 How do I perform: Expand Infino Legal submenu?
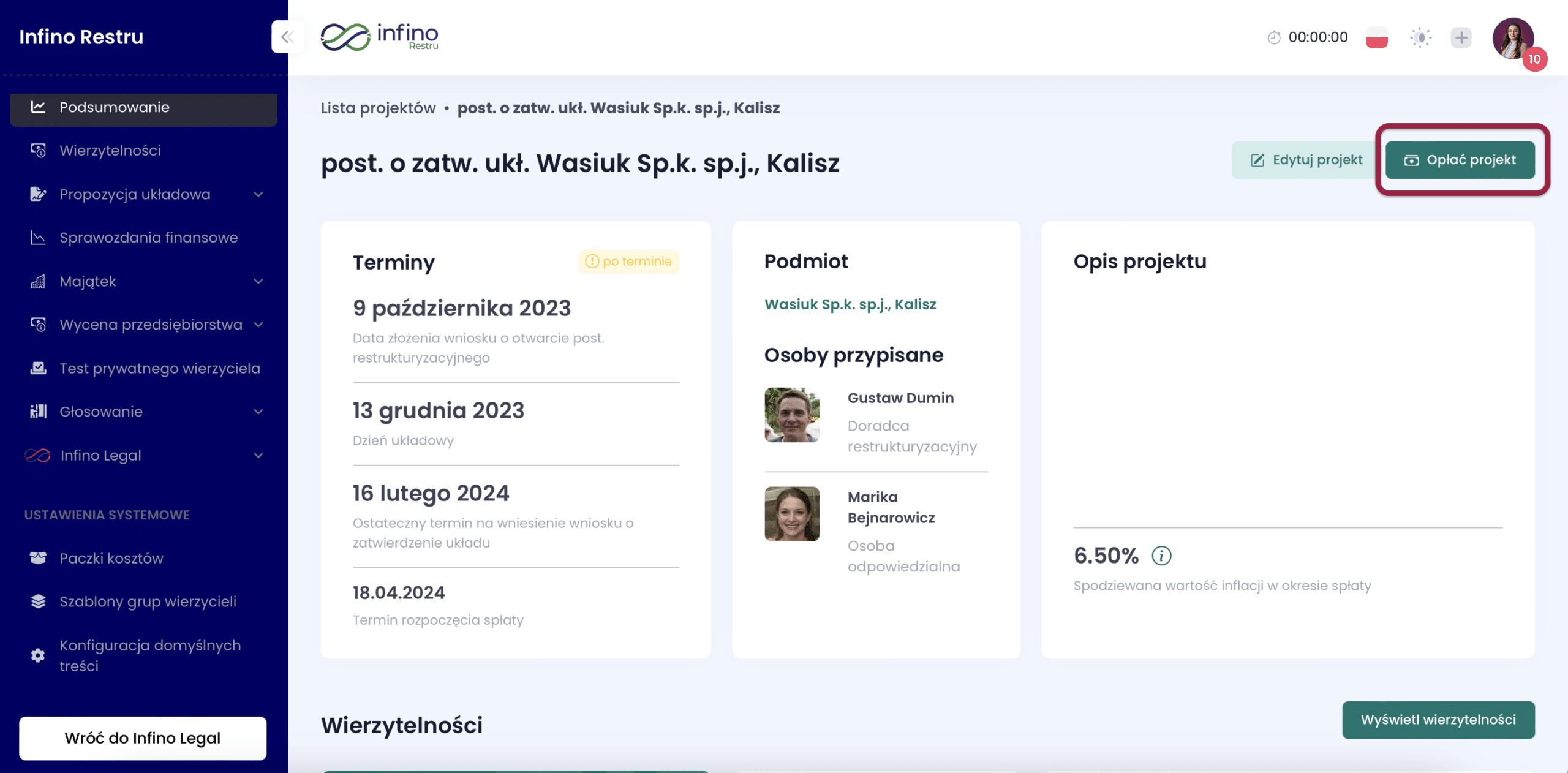258,455
